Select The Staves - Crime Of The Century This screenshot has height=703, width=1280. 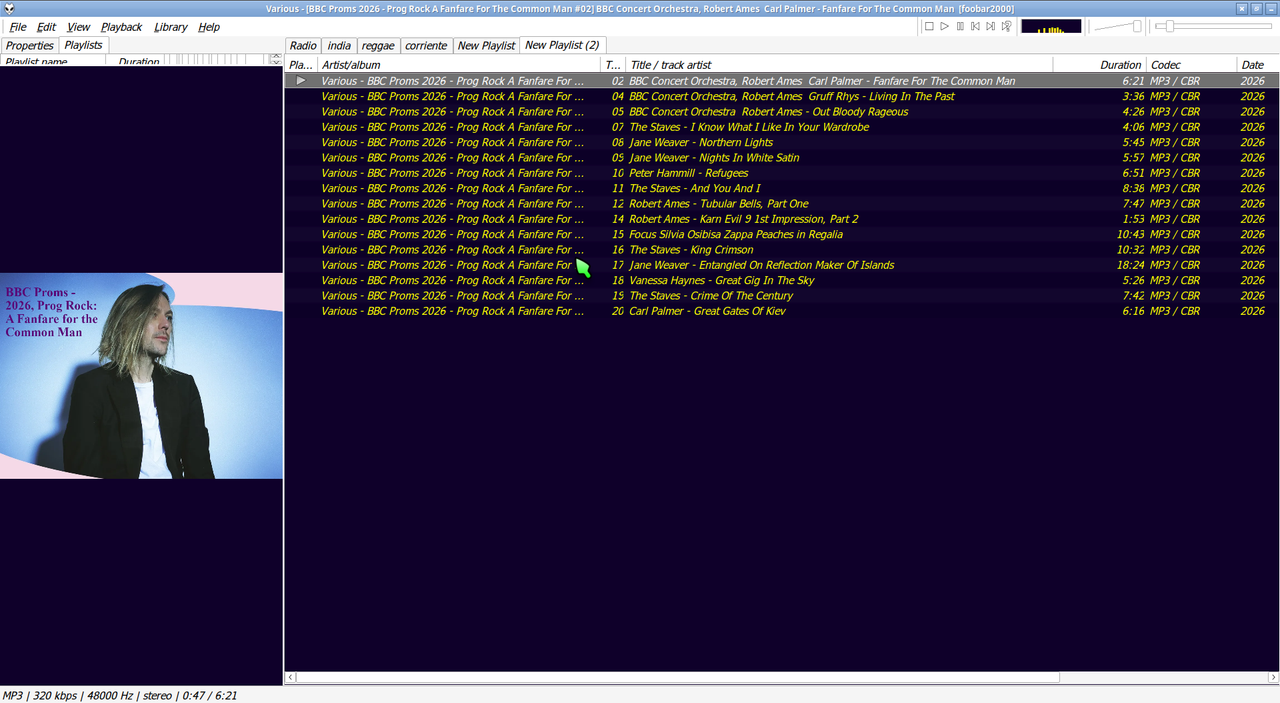(782, 296)
